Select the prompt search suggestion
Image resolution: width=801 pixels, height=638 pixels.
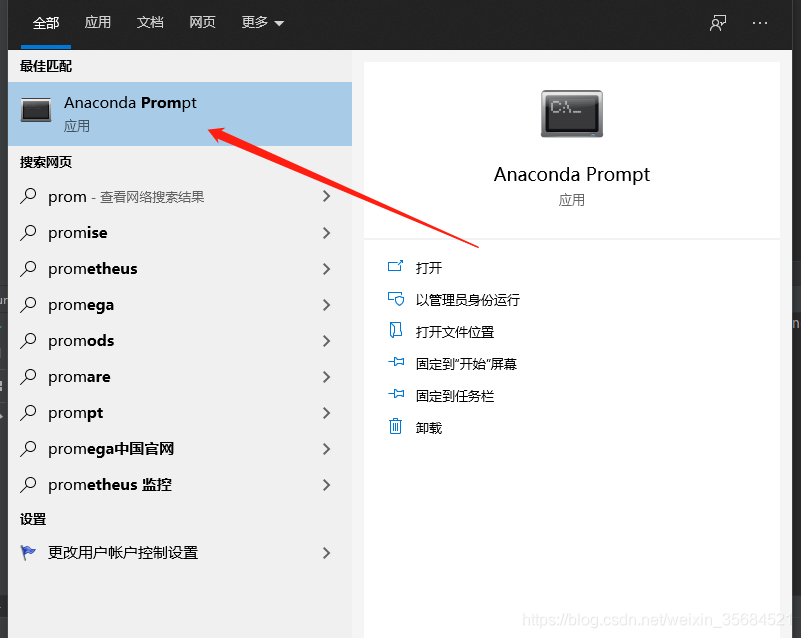(x=180, y=413)
